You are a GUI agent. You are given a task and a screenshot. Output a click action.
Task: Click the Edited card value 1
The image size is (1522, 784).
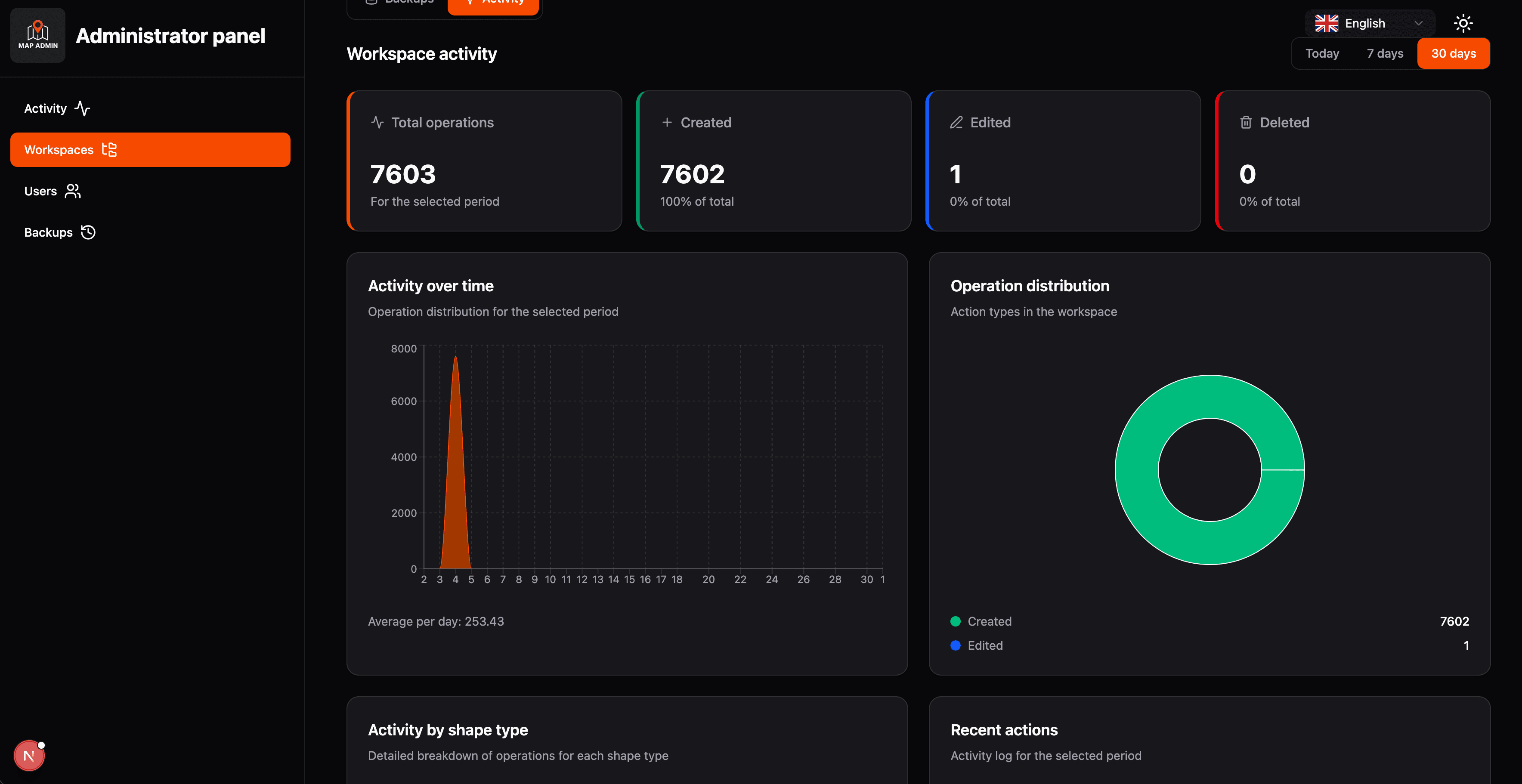(x=956, y=174)
